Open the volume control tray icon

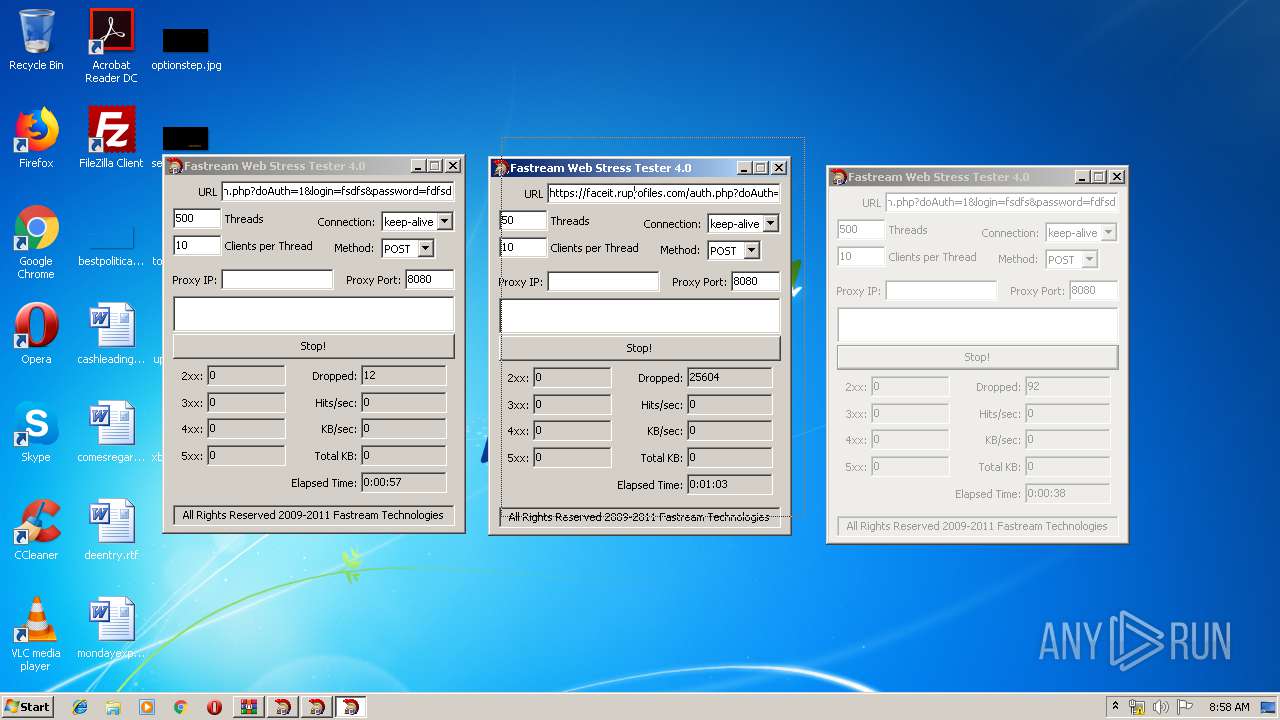point(1161,707)
